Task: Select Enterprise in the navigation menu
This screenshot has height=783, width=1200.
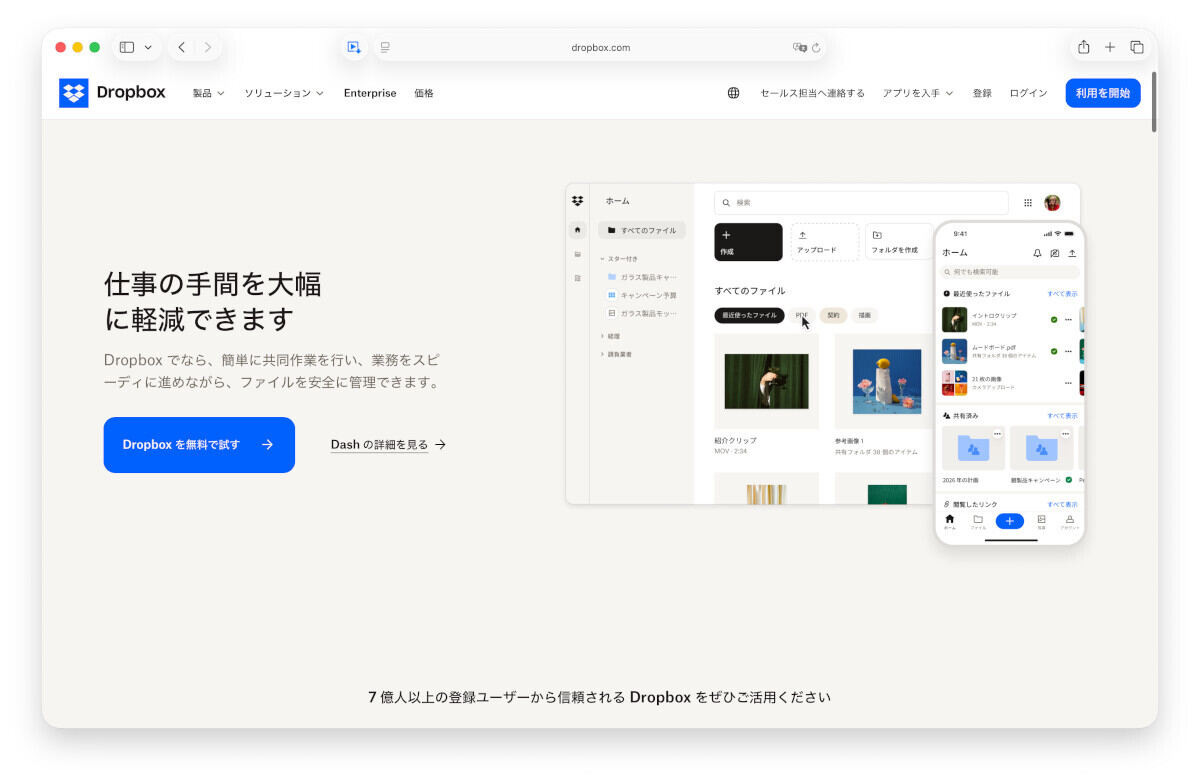Action: pos(370,93)
